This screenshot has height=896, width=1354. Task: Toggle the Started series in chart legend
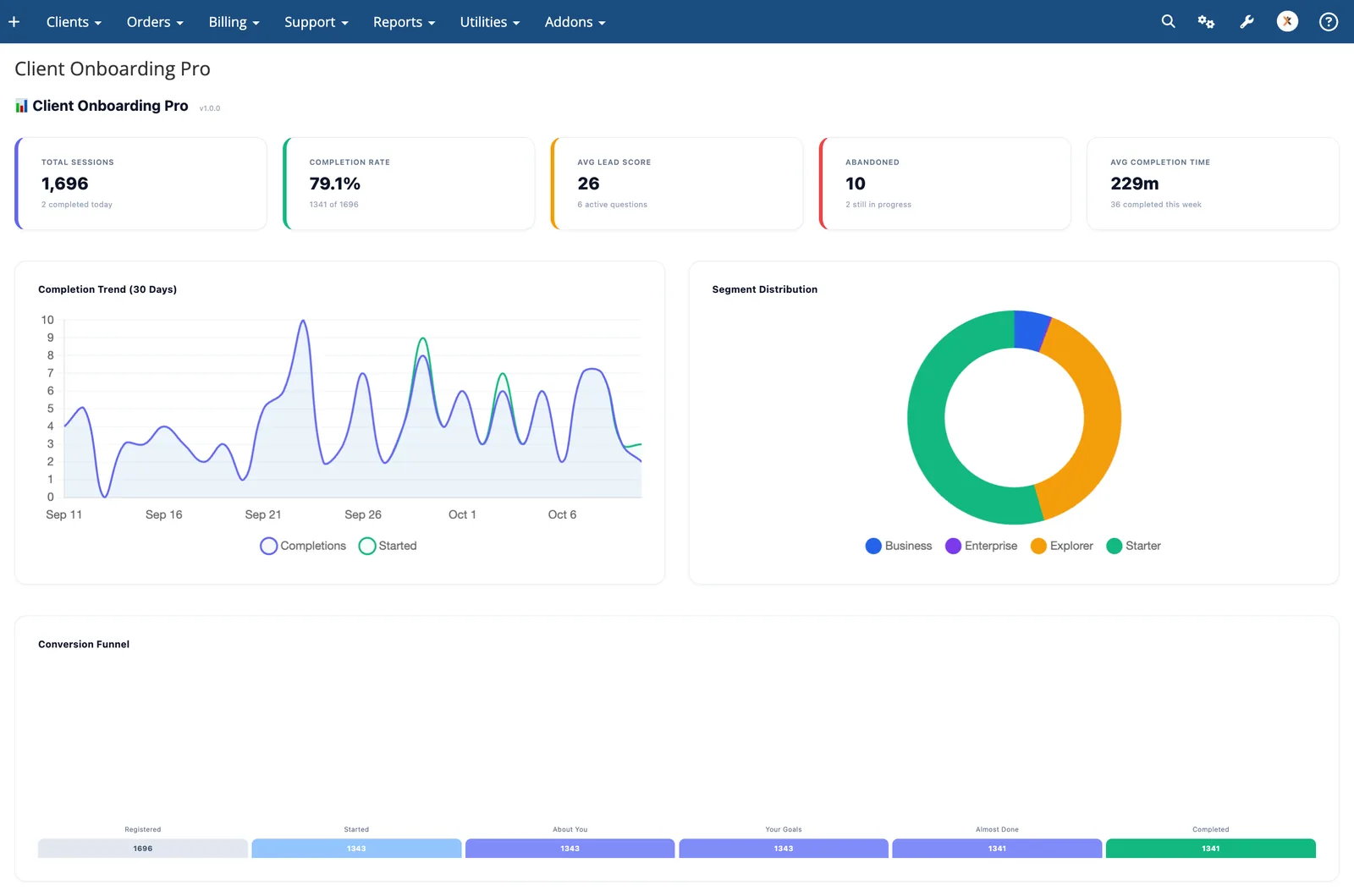pyautogui.click(x=388, y=546)
